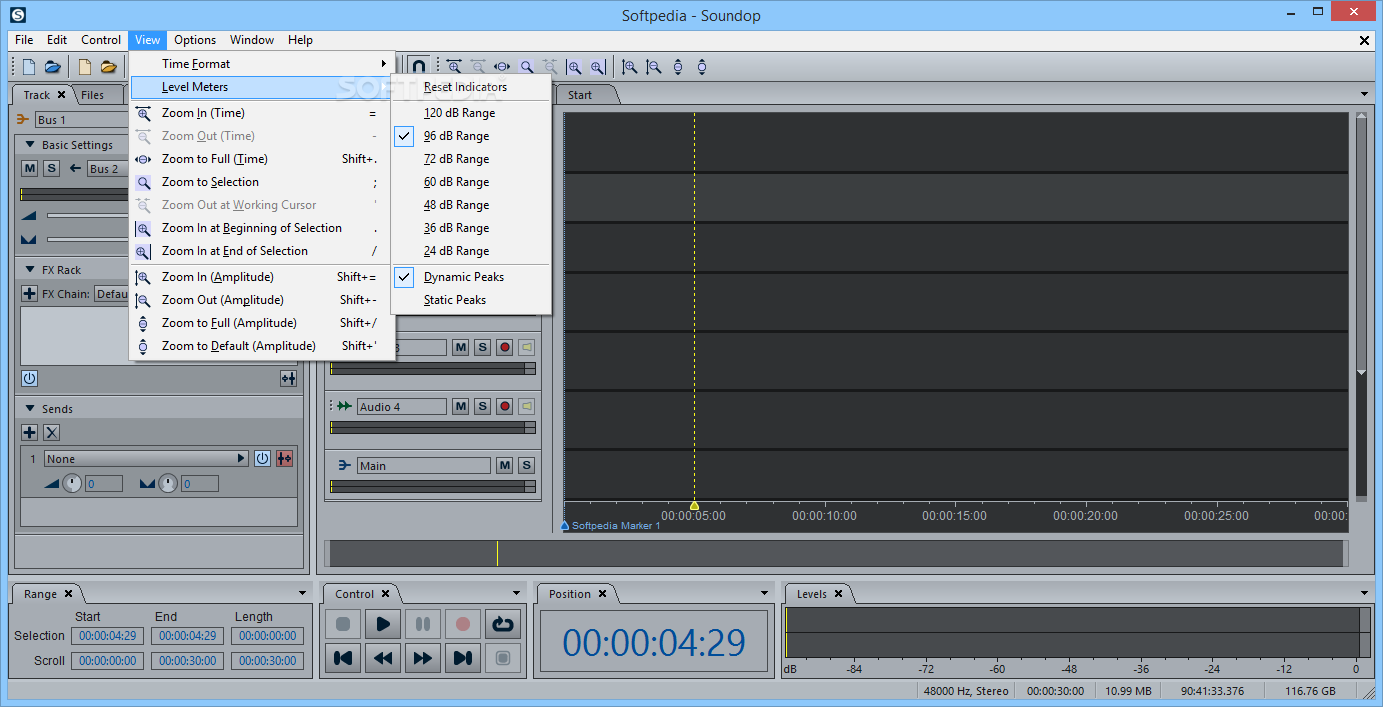1383x707 pixels.
Task: Toggle power button on send 1
Action: pyautogui.click(x=262, y=458)
